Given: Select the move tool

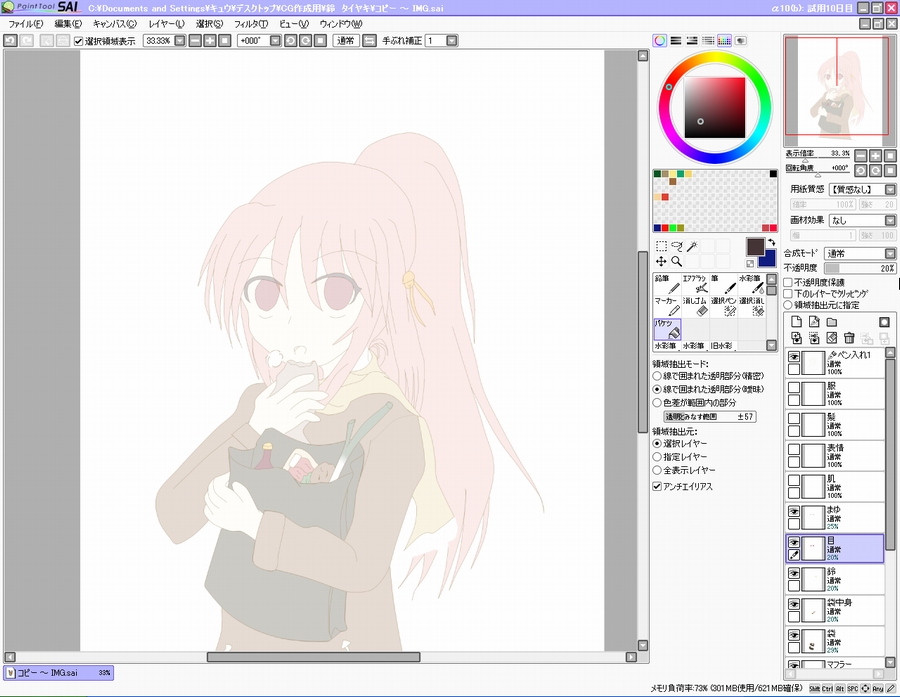Looking at the screenshot, I should [x=661, y=261].
